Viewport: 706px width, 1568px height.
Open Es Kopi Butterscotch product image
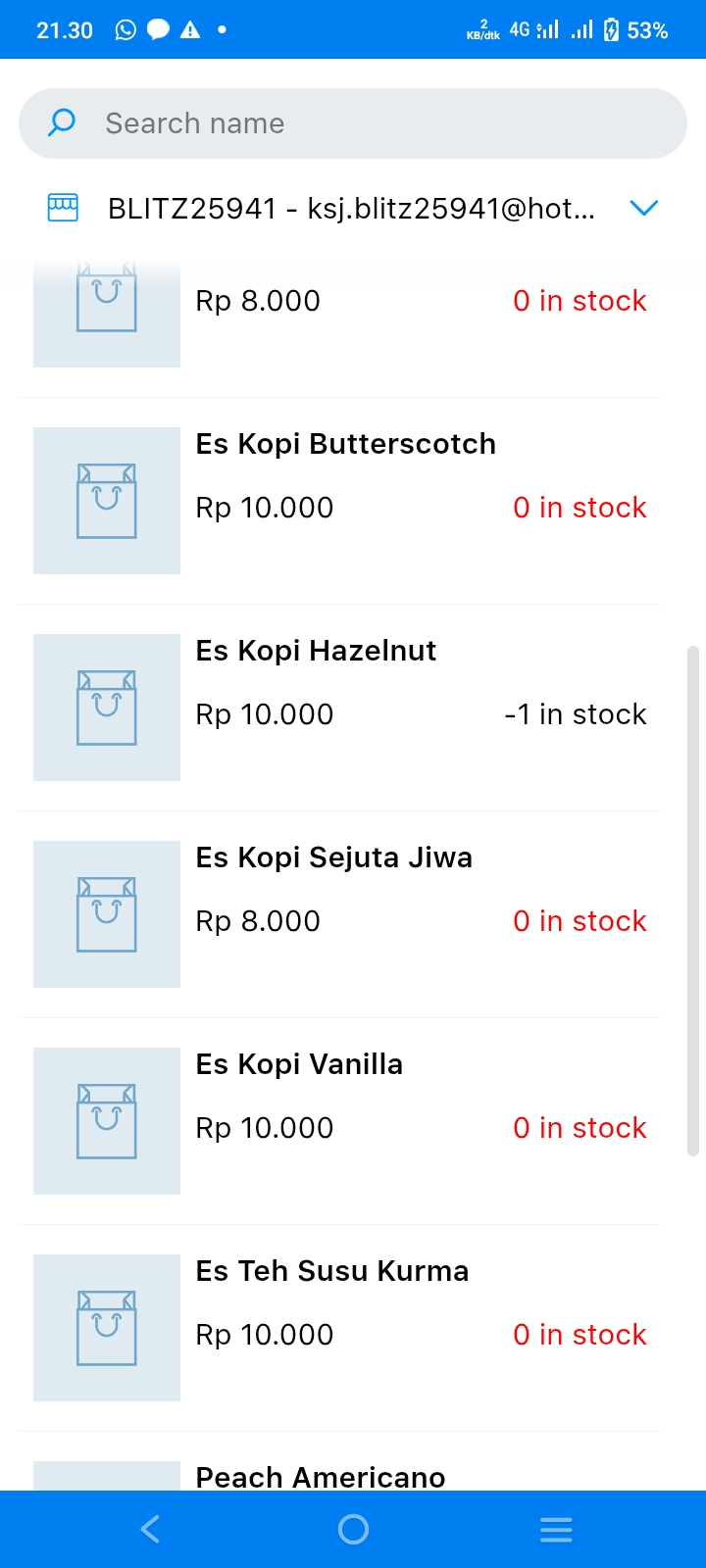point(107,501)
